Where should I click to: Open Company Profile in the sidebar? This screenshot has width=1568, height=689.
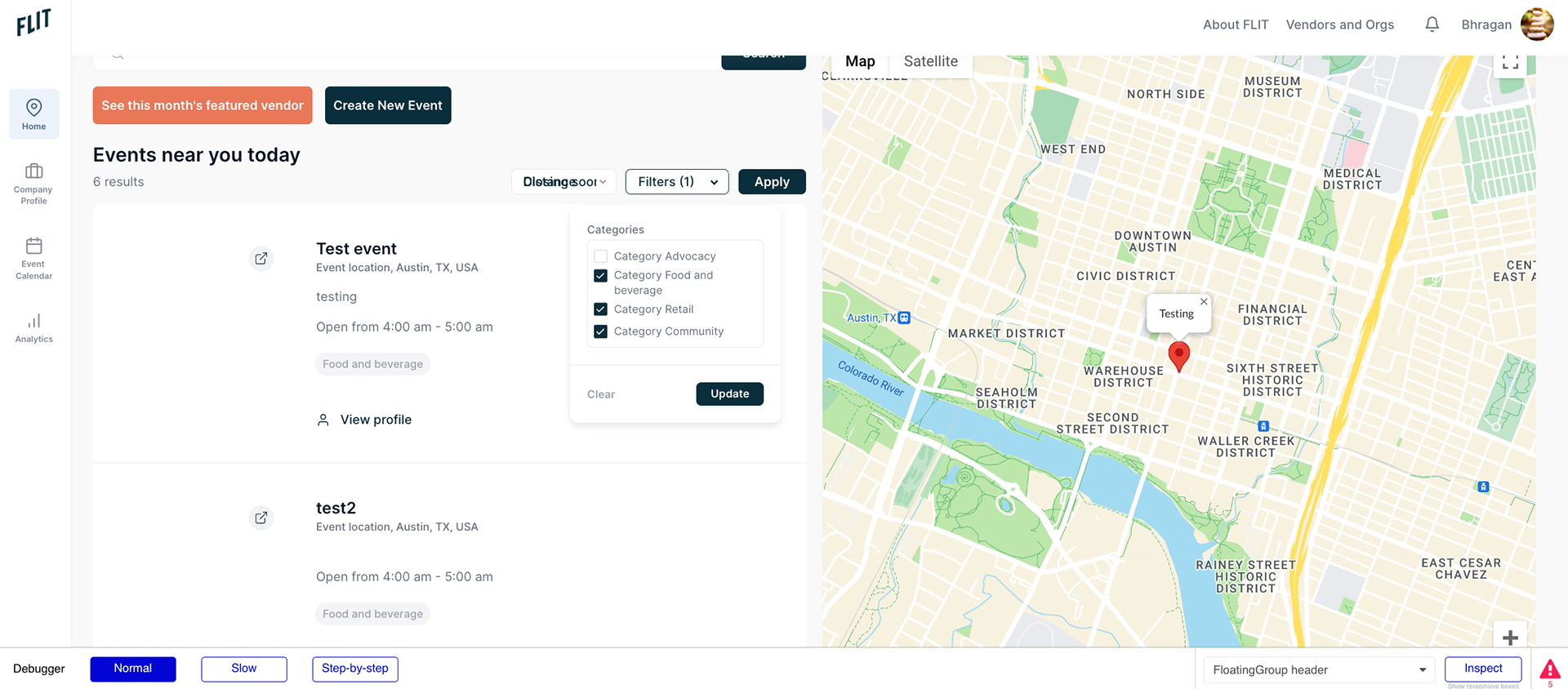coord(33,184)
